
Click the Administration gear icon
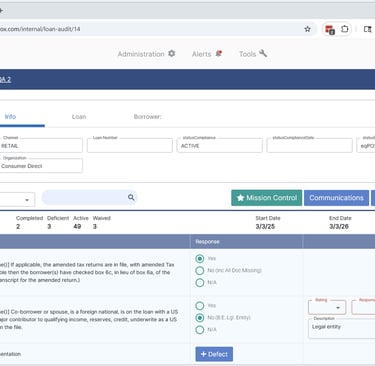point(171,53)
